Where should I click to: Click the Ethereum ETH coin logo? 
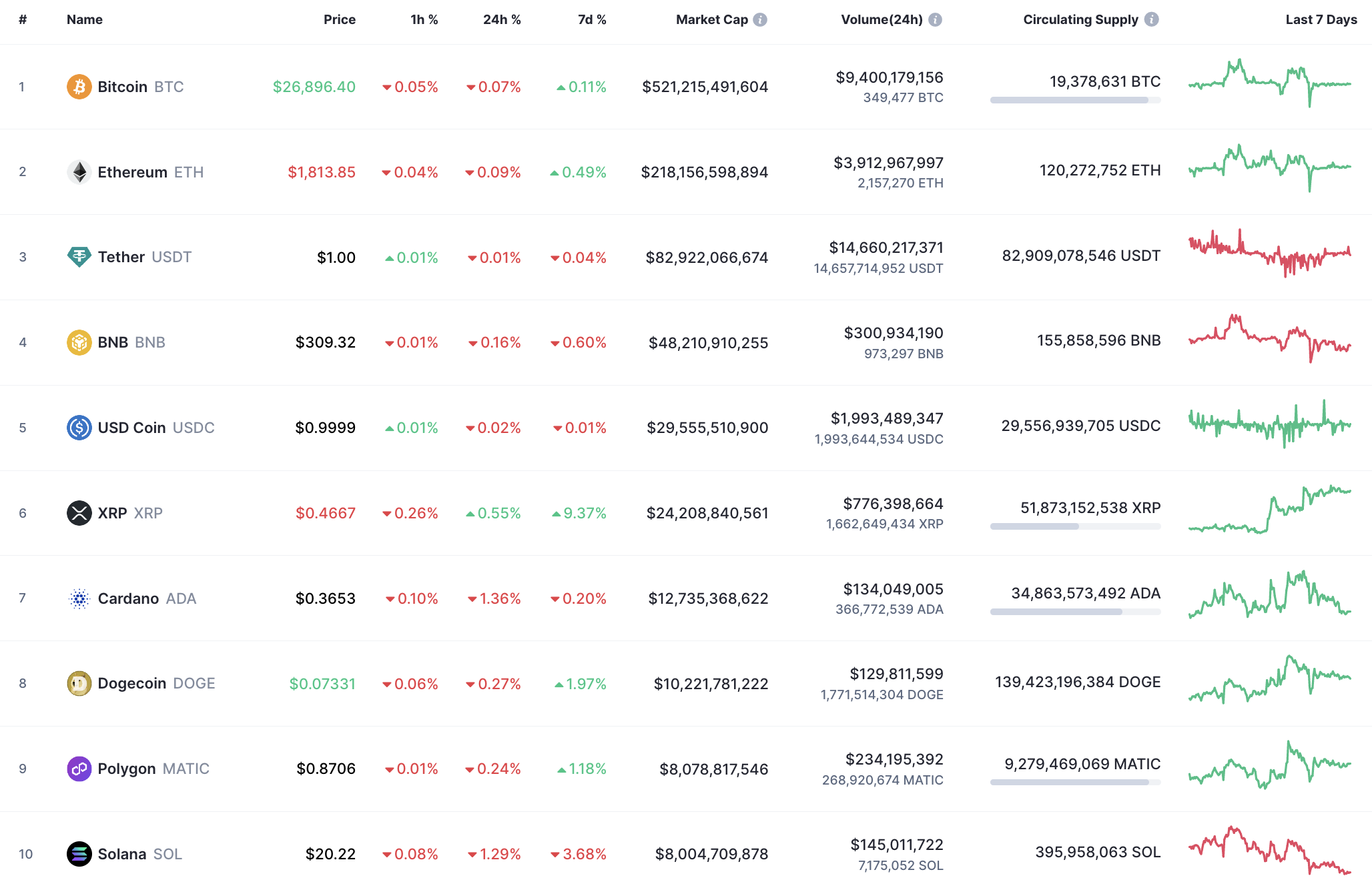point(79,171)
